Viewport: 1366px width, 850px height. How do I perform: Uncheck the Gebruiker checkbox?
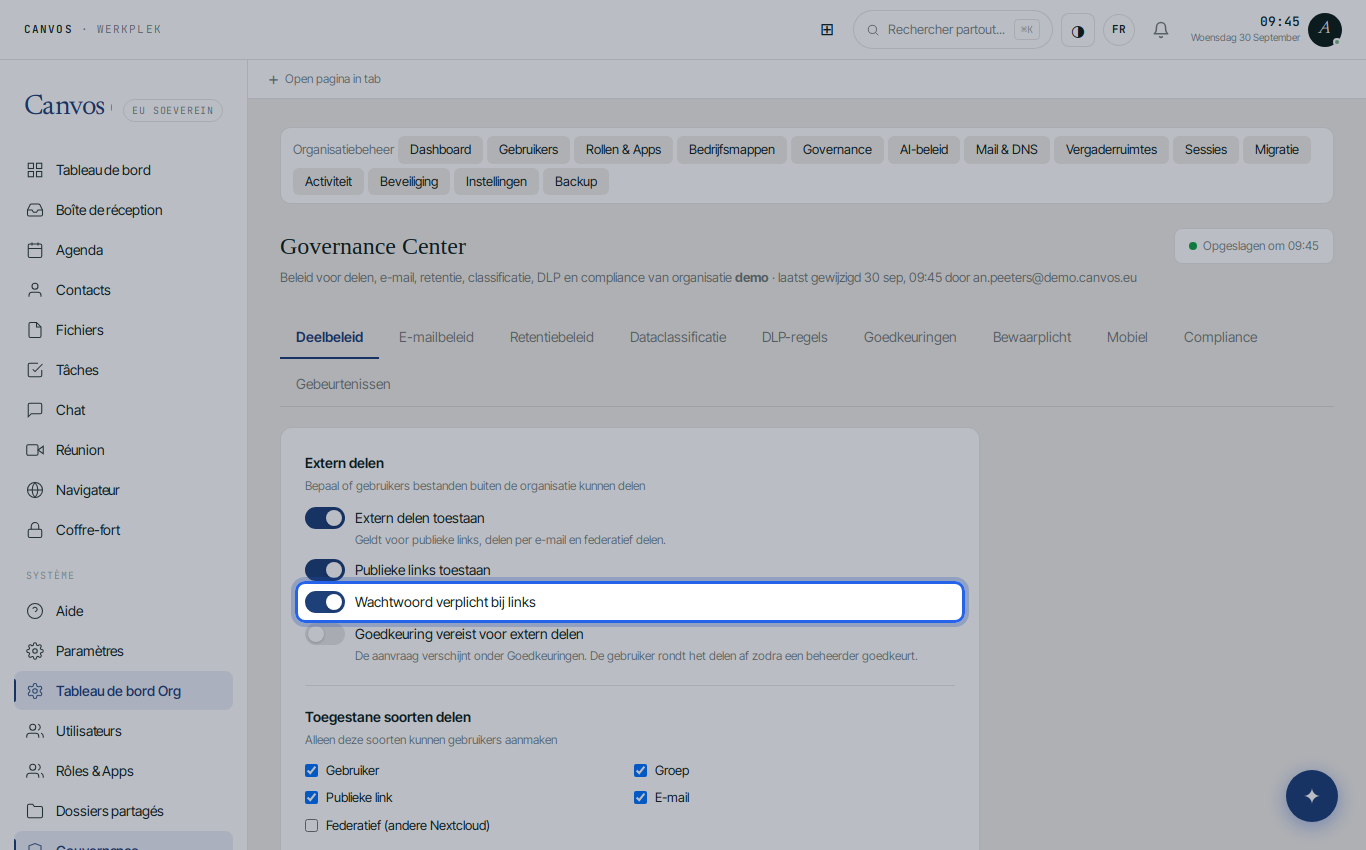point(311,770)
